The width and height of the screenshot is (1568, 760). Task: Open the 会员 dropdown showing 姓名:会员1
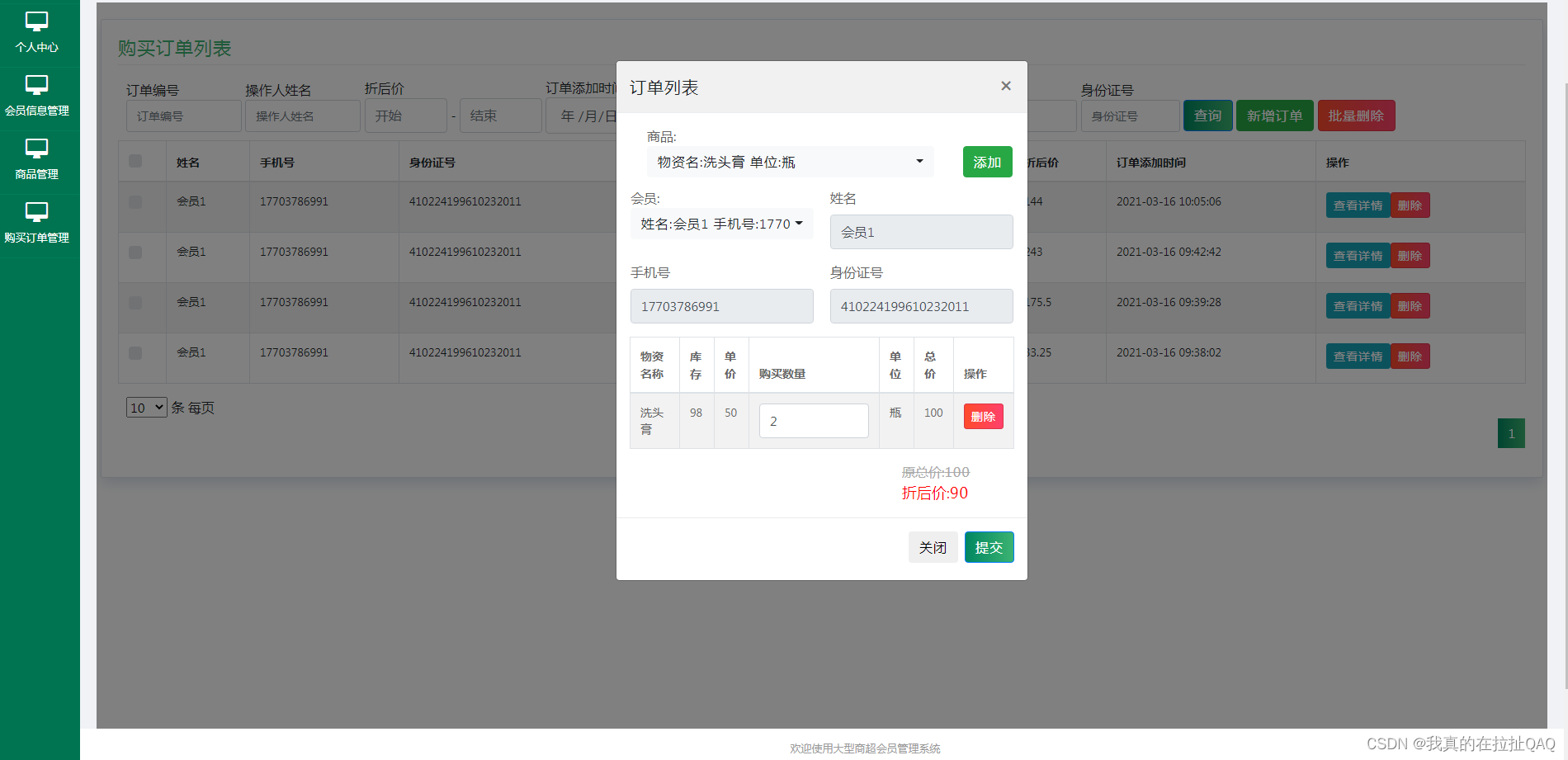(721, 224)
